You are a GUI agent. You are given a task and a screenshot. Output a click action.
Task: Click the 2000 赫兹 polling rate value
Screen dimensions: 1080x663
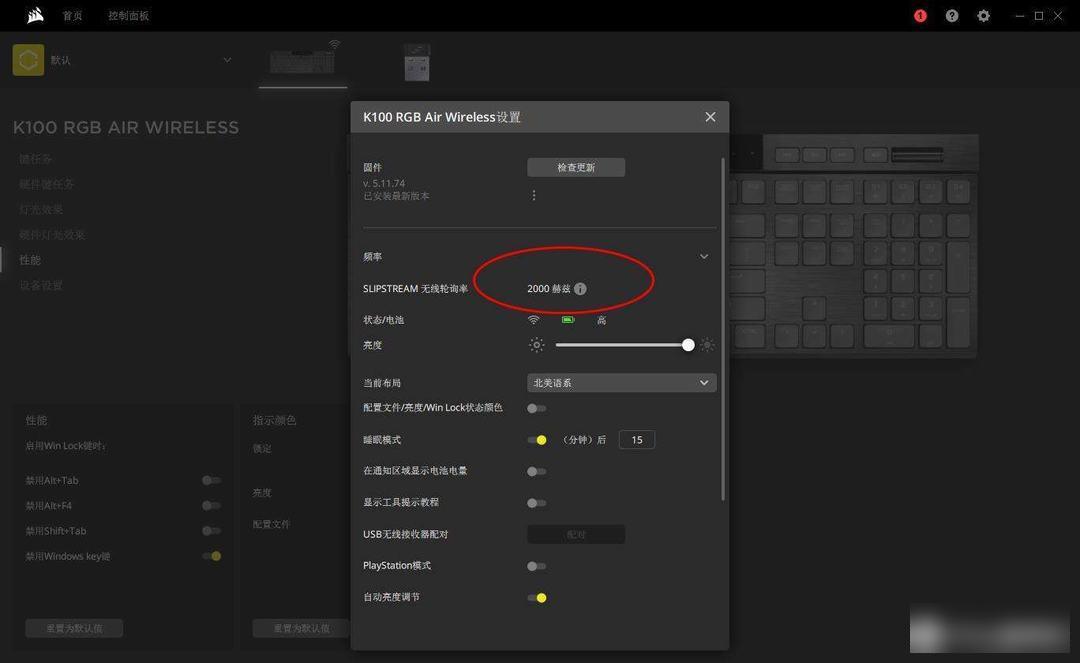549,288
